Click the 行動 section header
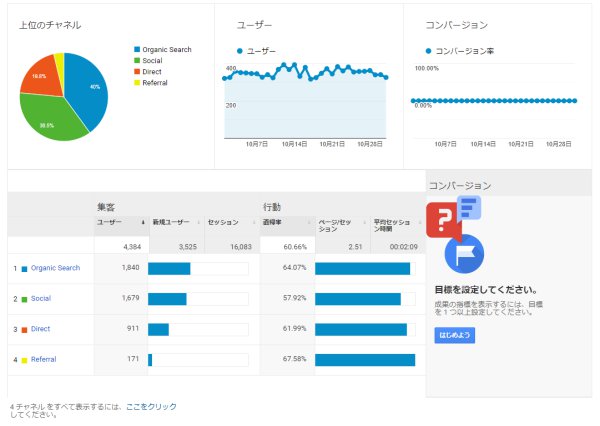Image resolution: width=600 pixels, height=426 pixels. pos(272,207)
